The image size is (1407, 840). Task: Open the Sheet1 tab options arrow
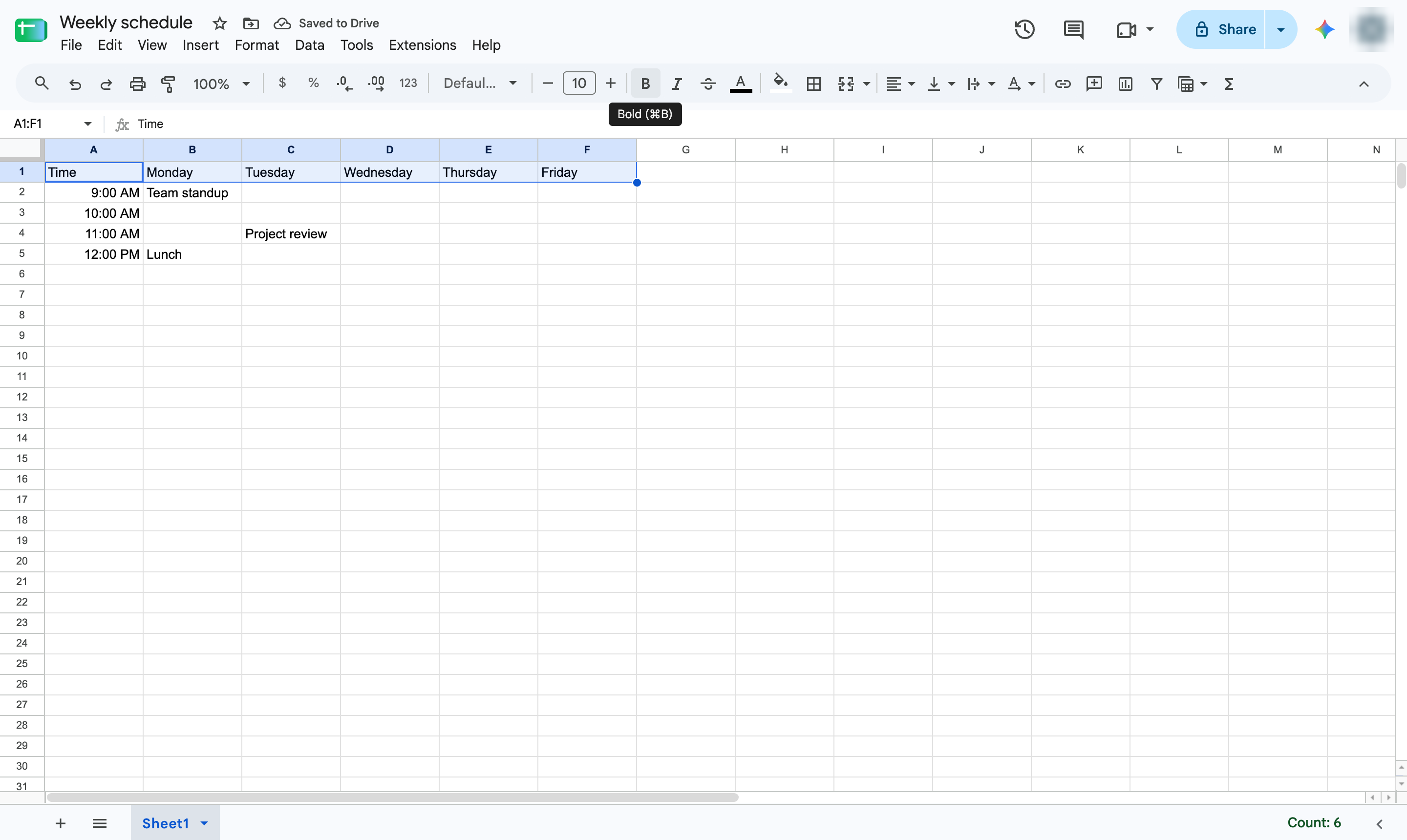point(204,823)
